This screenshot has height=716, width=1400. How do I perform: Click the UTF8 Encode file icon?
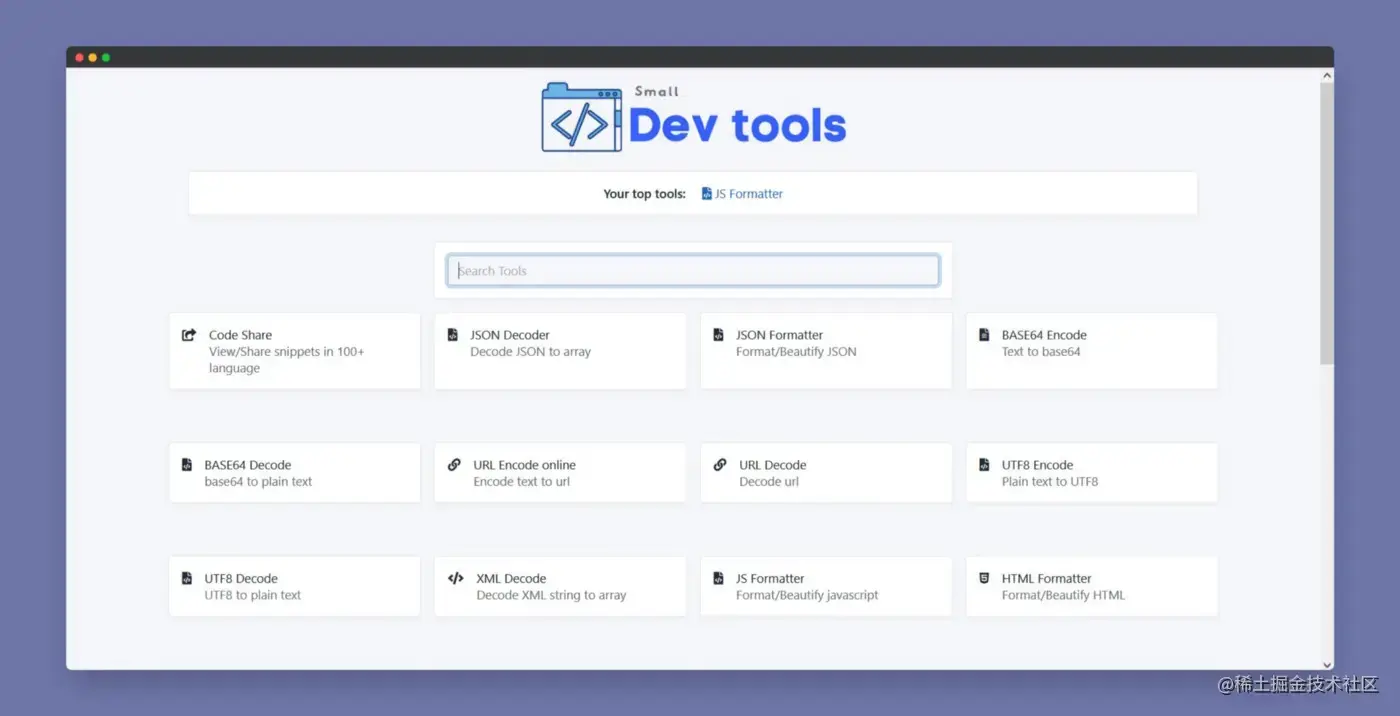pyautogui.click(x=984, y=465)
